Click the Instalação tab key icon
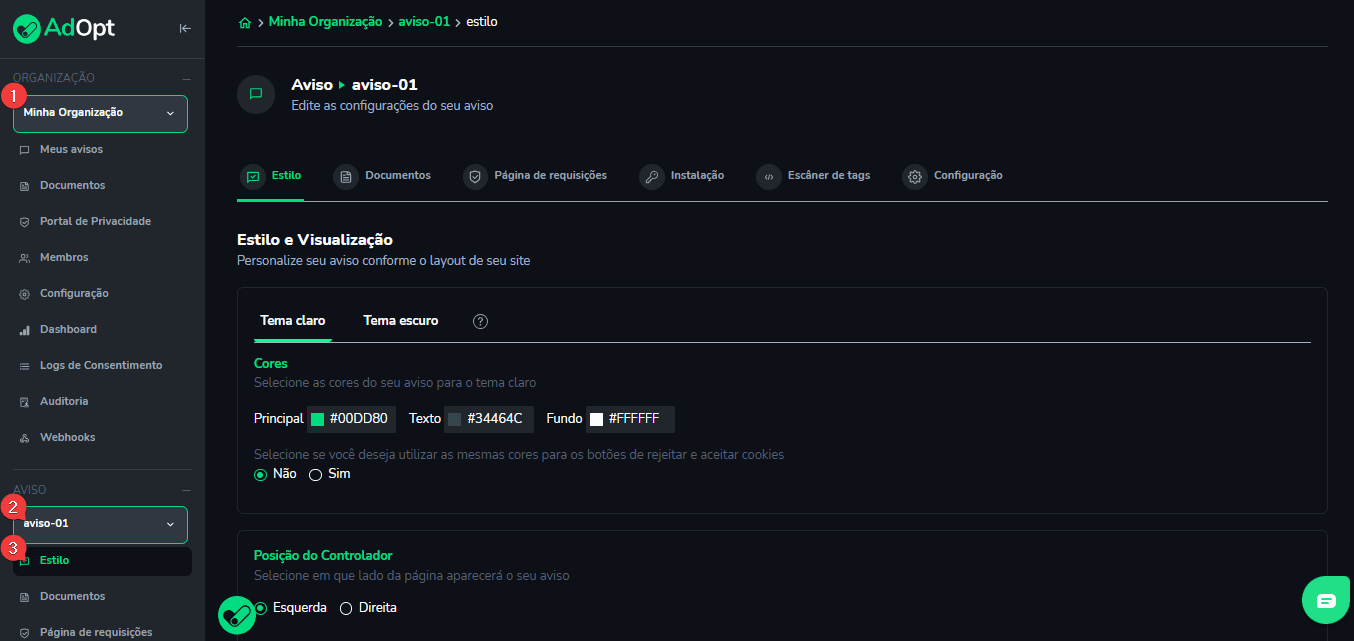Screen dimensions: 1354x641 click(652, 176)
